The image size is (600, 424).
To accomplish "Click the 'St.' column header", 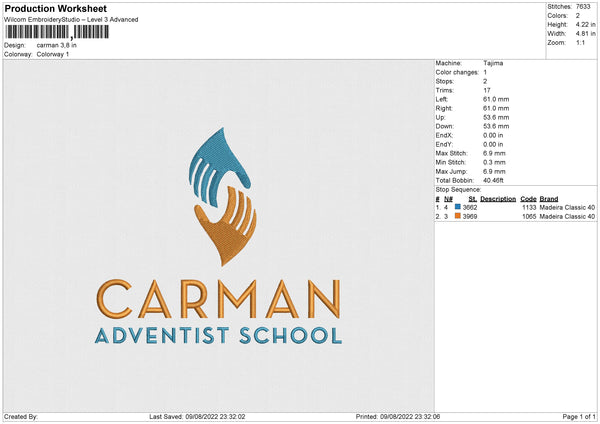I will pyautogui.click(x=473, y=199).
